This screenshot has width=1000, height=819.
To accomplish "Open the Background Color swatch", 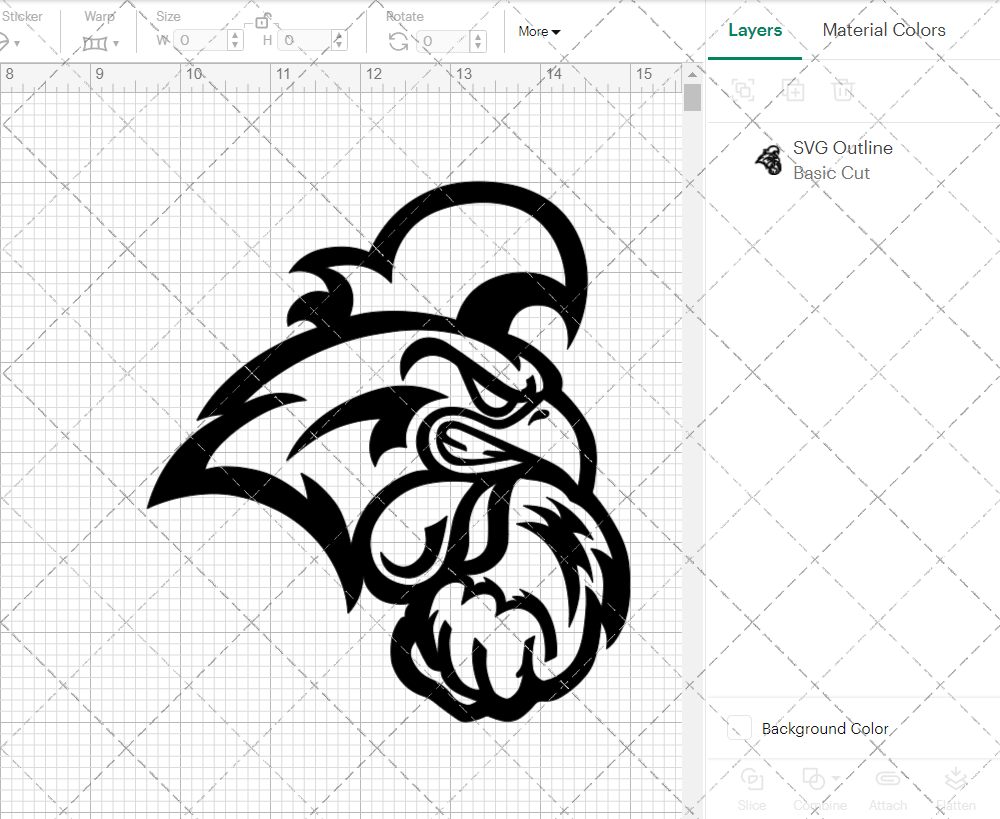I will tap(738, 728).
